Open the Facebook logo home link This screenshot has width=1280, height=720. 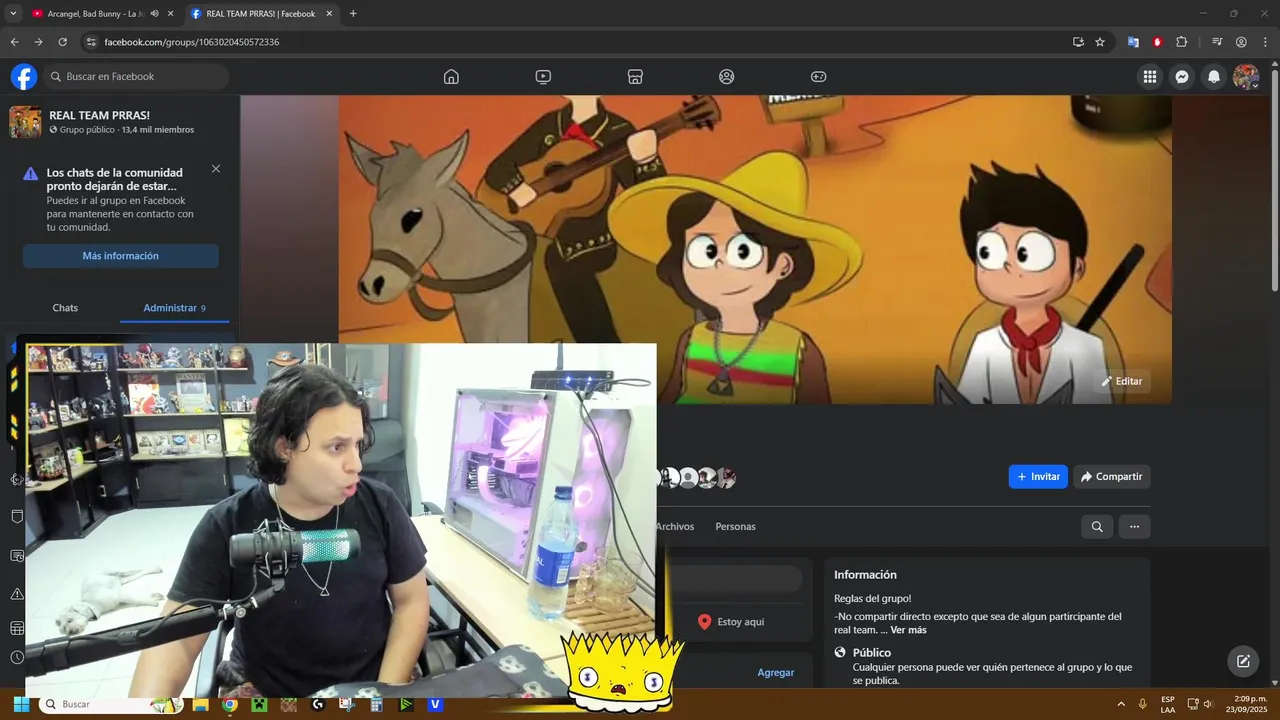coord(24,77)
